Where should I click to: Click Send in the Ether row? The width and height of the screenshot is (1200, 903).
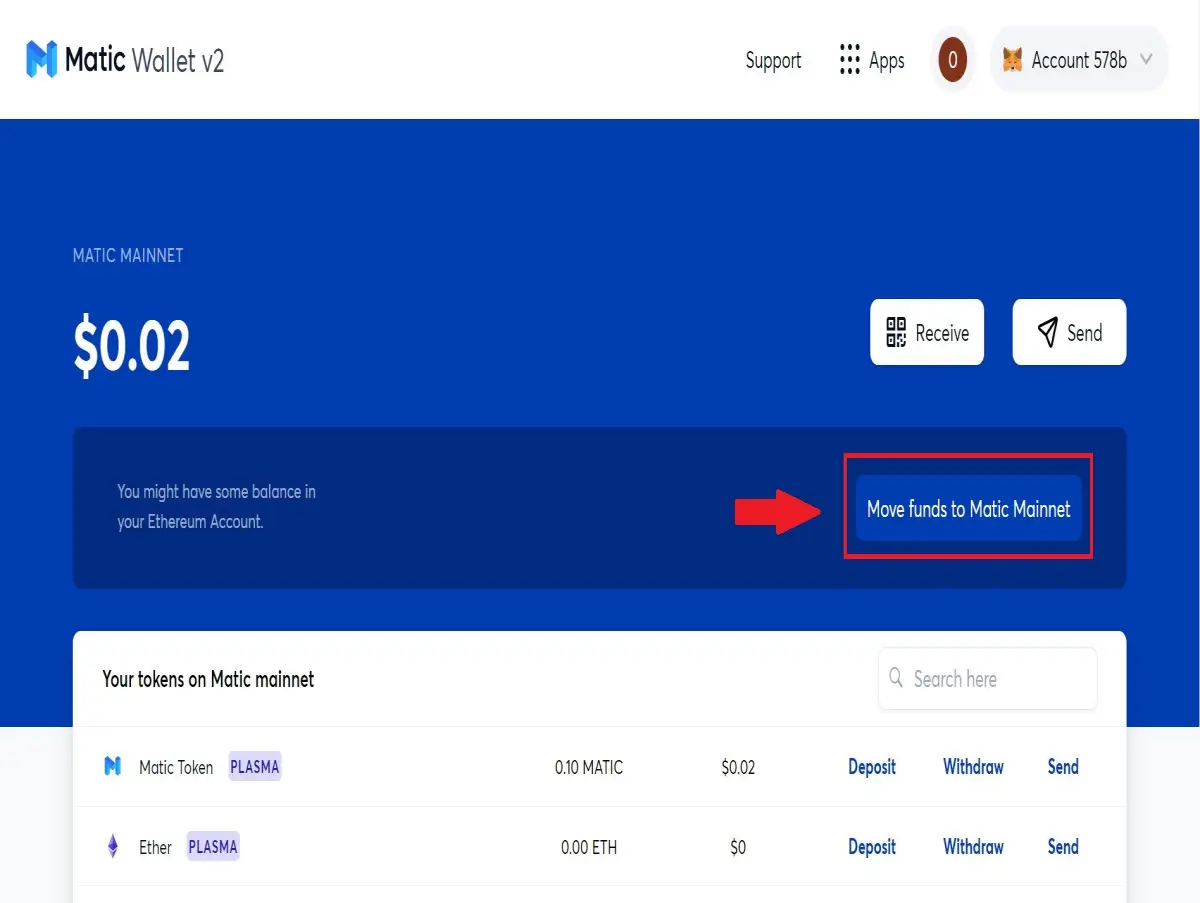pos(1063,847)
